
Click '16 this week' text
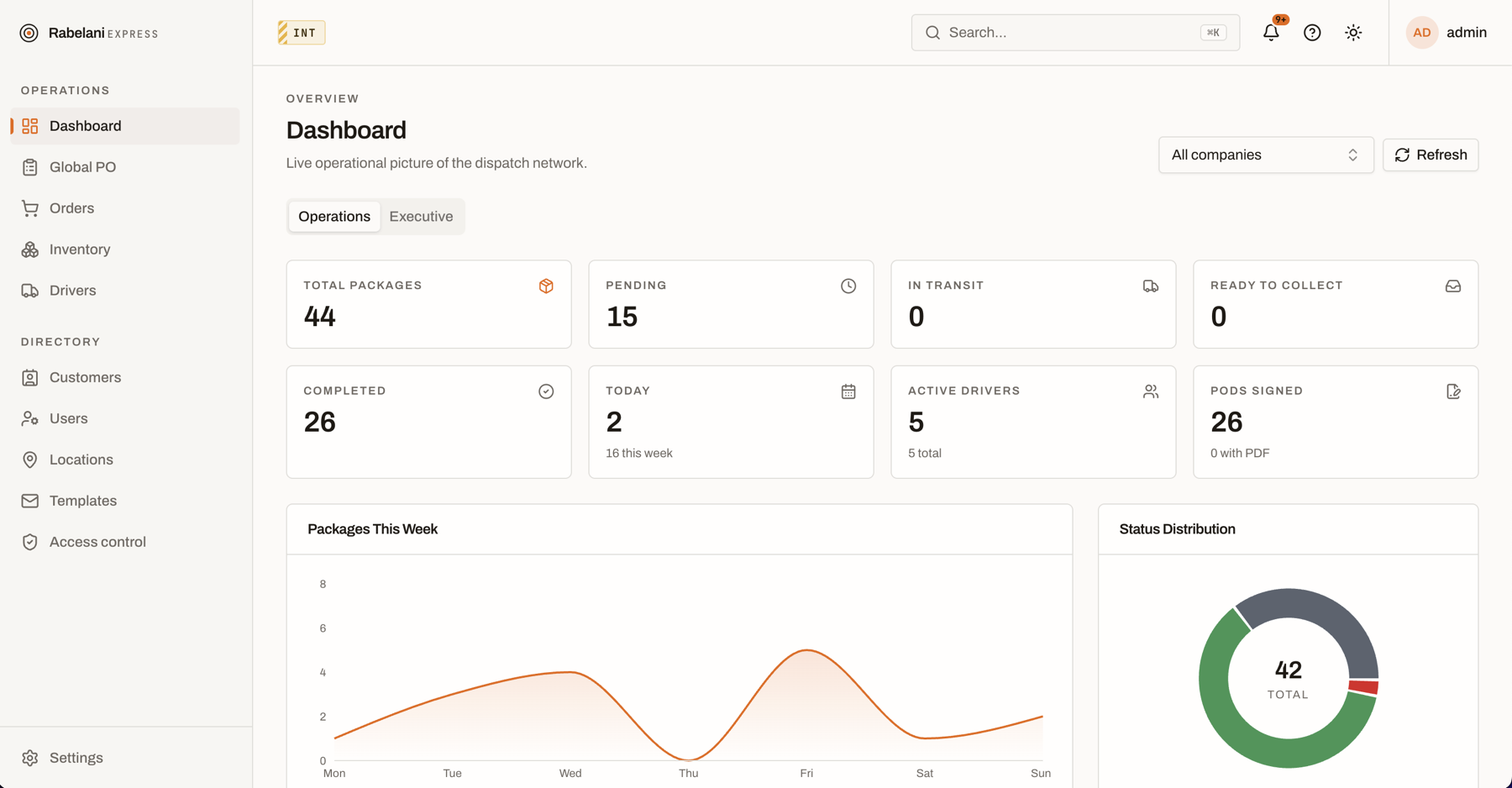coord(639,454)
